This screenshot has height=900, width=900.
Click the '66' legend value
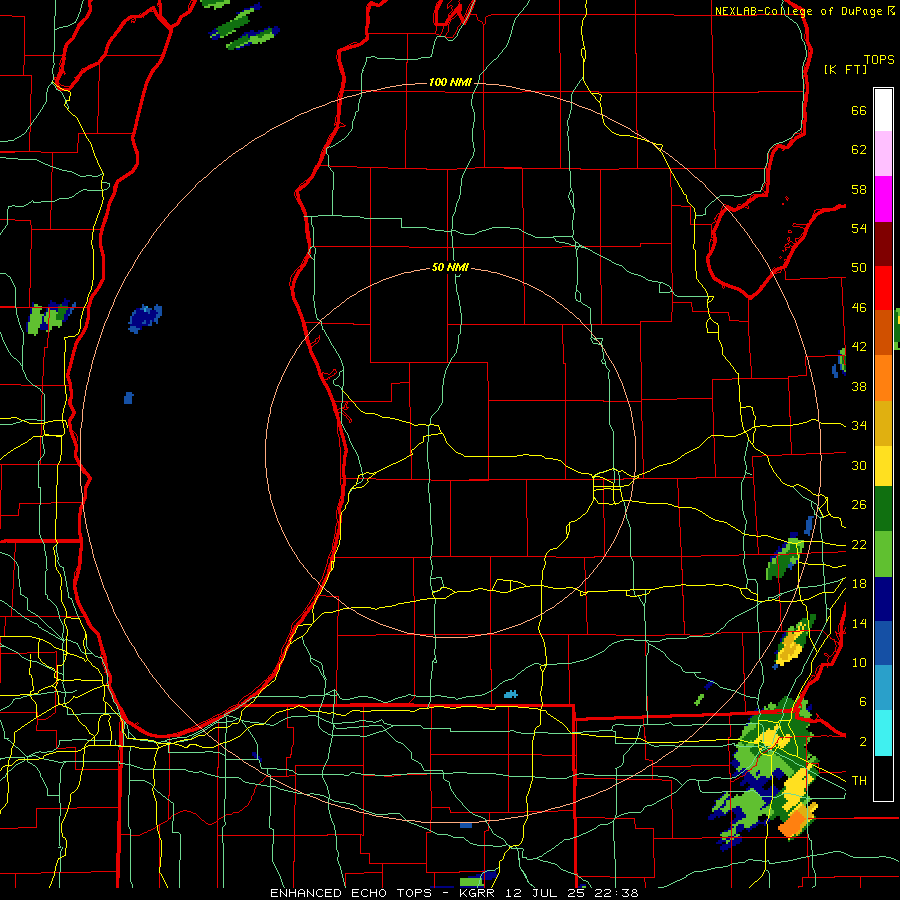tap(859, 110)
